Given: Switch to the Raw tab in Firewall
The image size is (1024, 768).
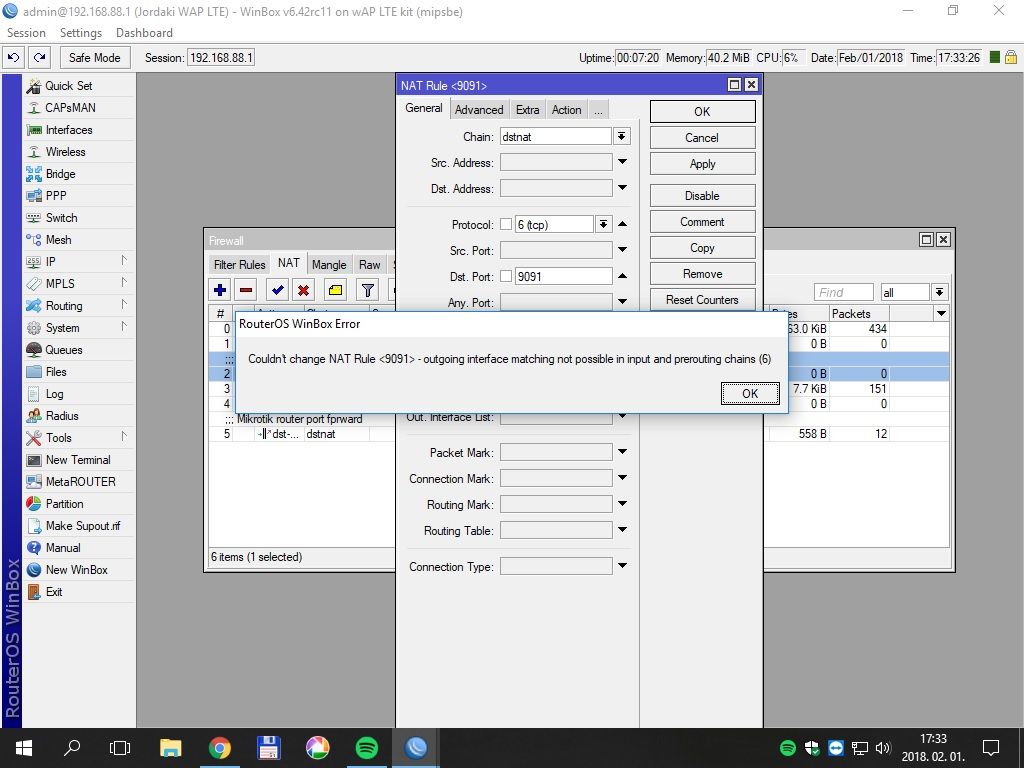Looking at the screenshot, I should coord(369,264).
